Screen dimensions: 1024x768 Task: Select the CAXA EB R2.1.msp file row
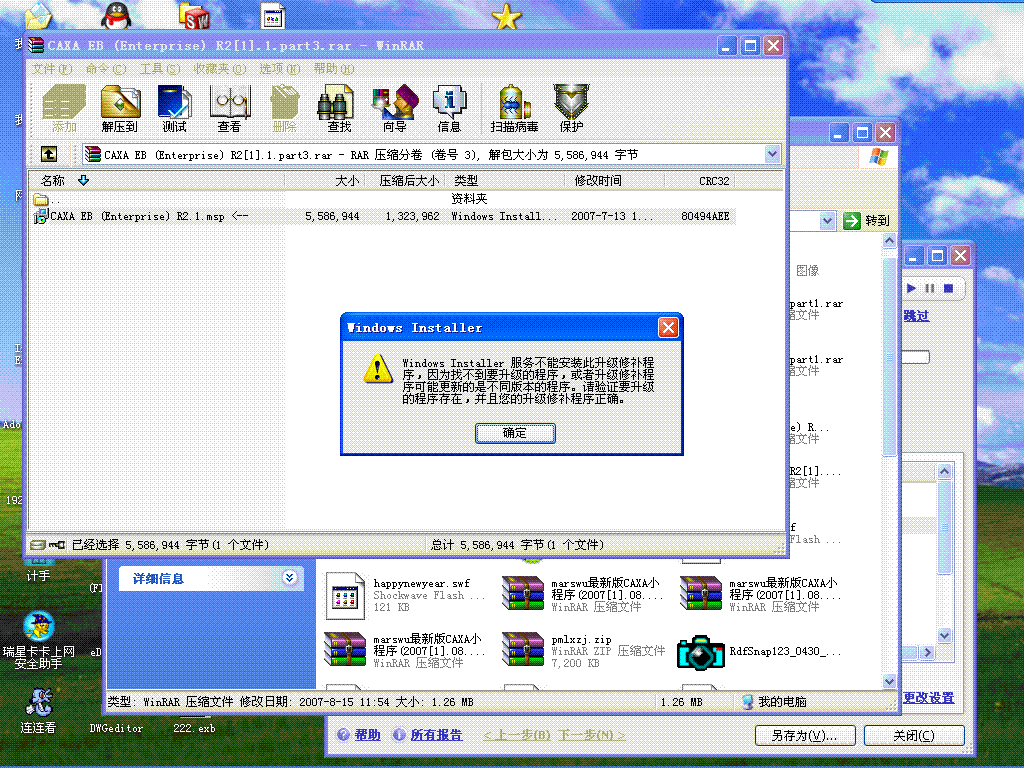tap(384, 216)
